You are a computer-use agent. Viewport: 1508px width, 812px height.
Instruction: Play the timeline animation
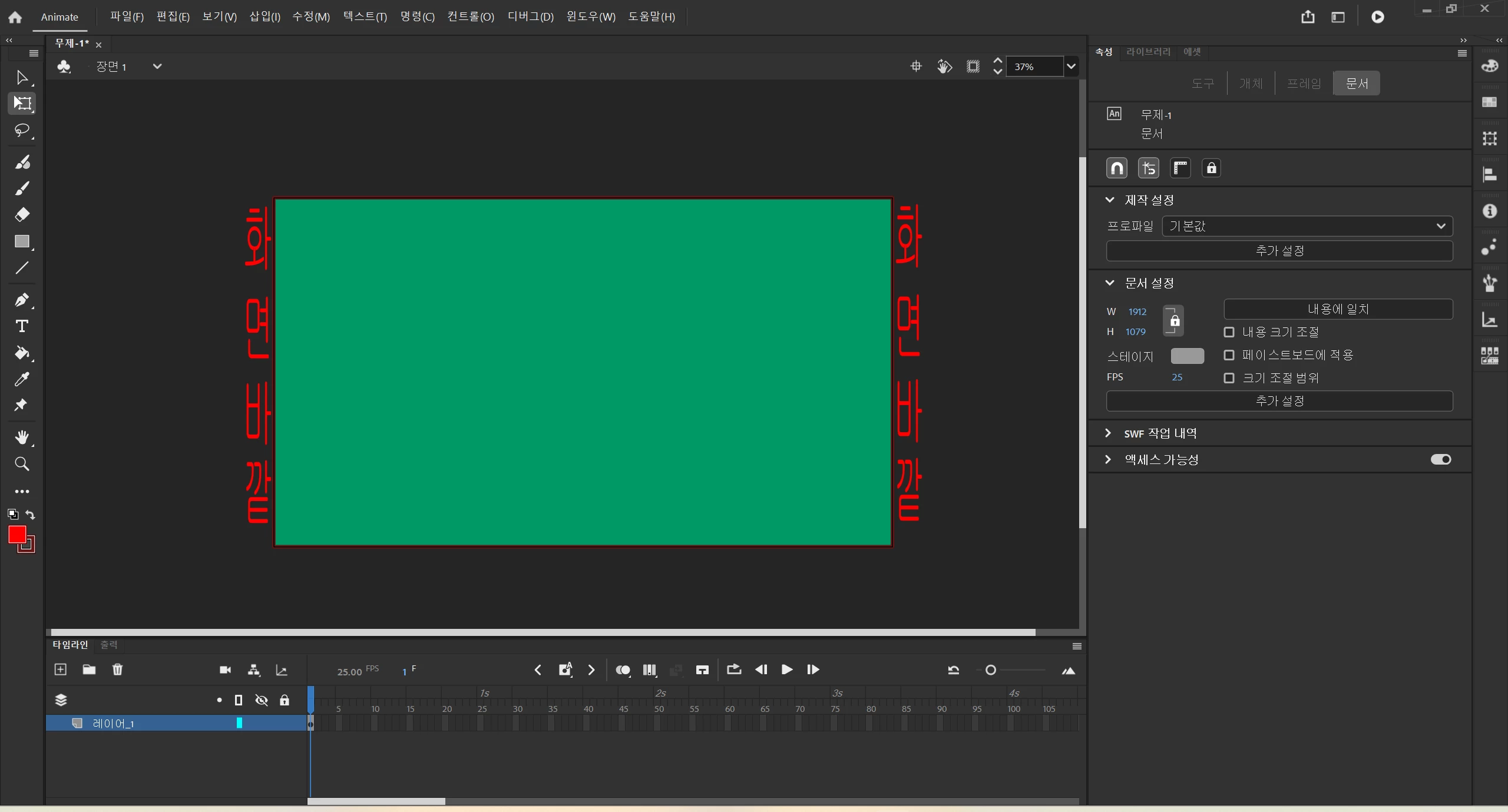point(786,670)
